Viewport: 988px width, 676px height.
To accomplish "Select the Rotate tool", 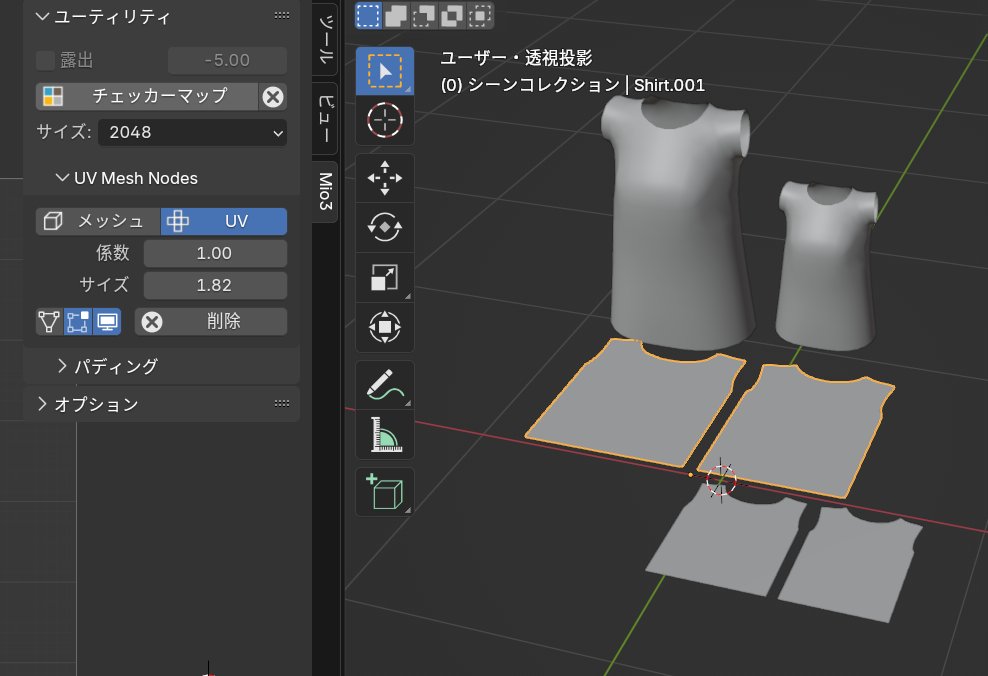I will click(x=385, y=227).
